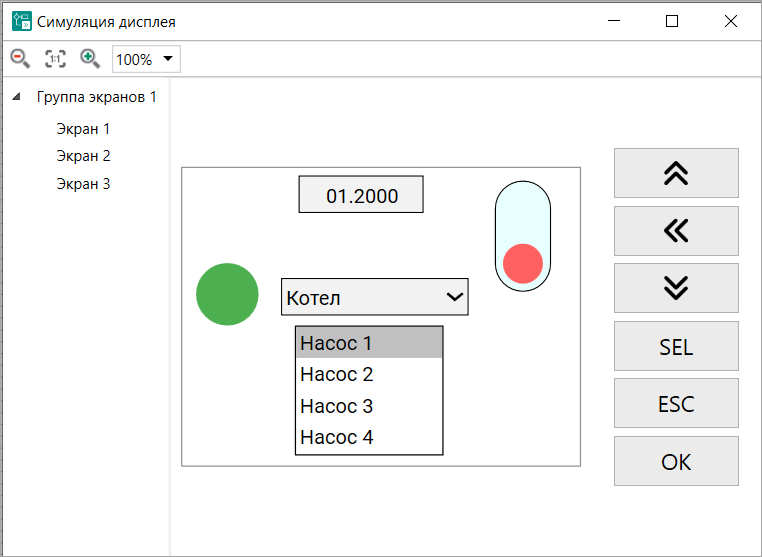Click the green round indicator lamp

(227, 294)
